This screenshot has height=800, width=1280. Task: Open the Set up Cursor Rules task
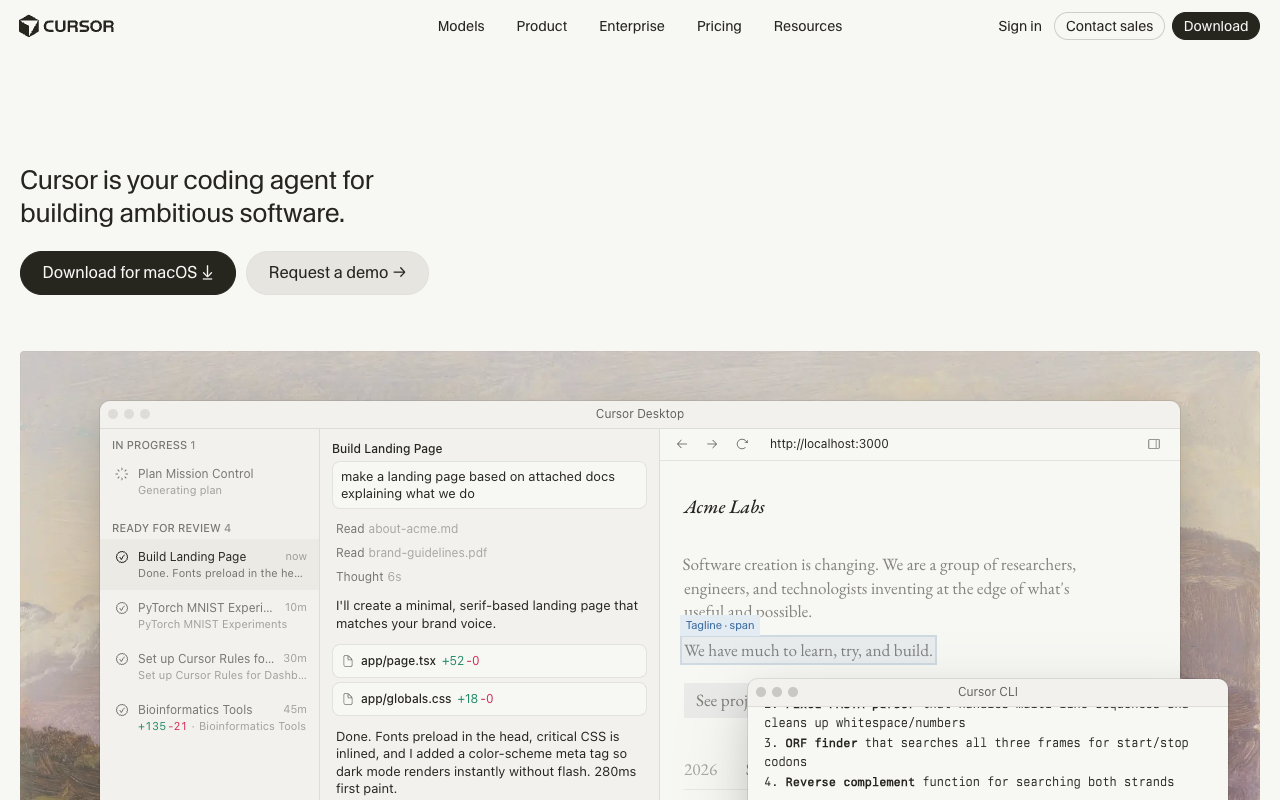210,666
